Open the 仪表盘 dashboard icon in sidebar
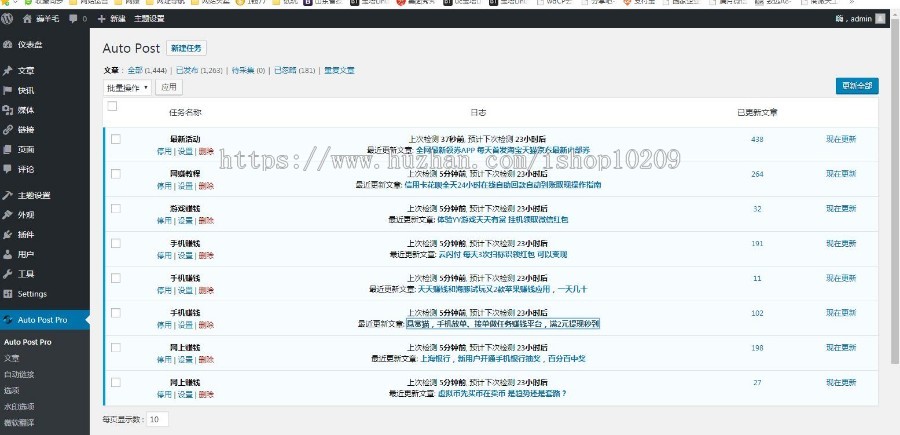Screen dimensions: 900x435 (8, 46)
